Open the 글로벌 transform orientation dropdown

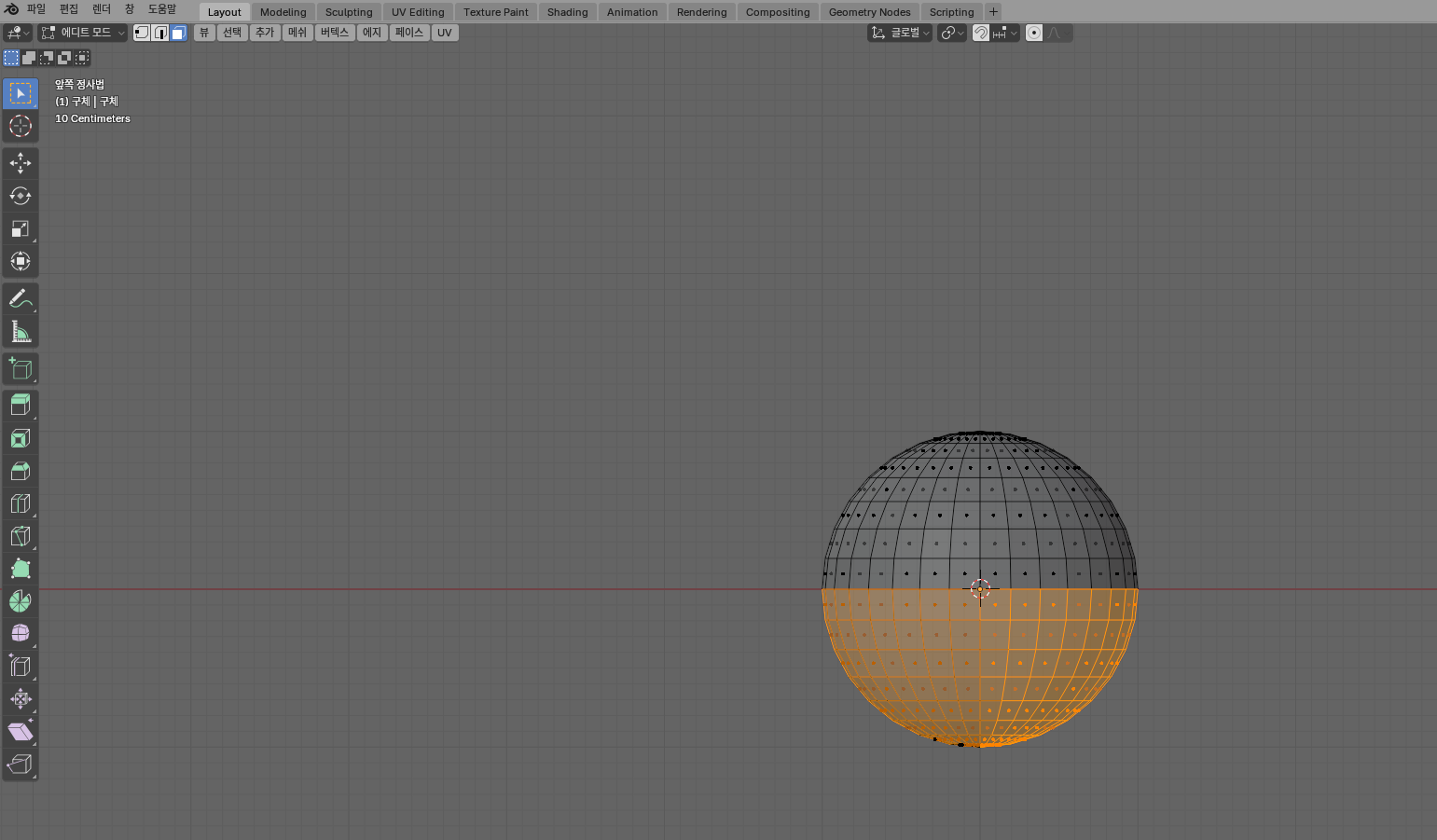coord(900,33)
